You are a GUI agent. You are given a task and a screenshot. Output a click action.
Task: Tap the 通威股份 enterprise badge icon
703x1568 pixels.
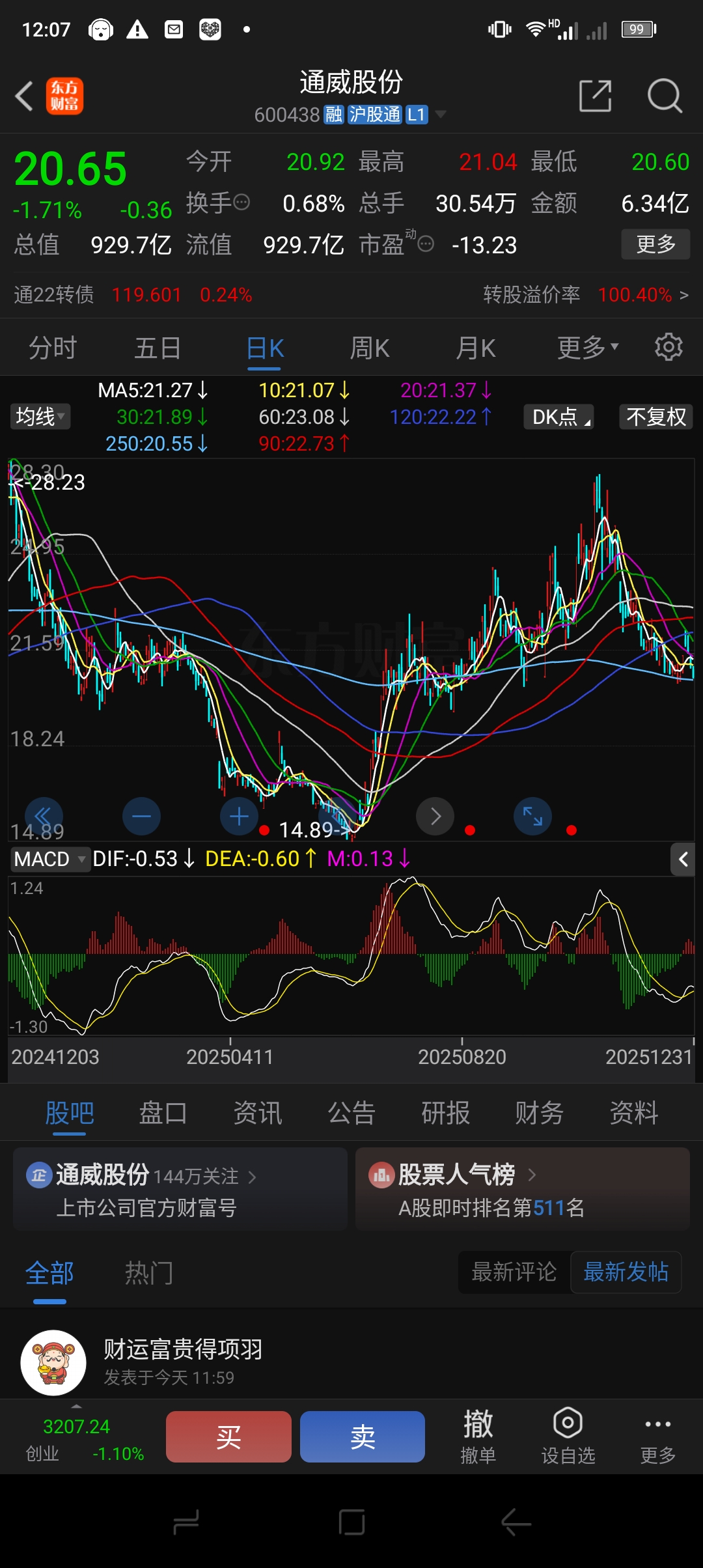39,1175
